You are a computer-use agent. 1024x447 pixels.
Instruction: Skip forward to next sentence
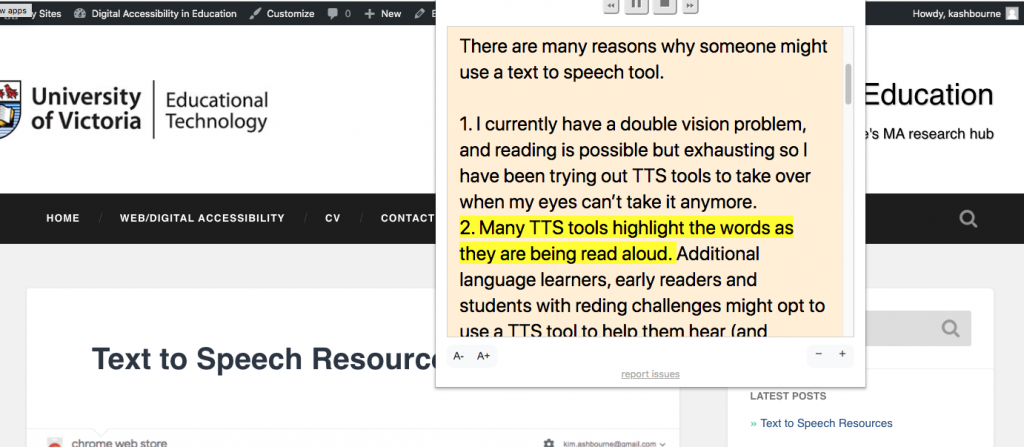point(689,6)
